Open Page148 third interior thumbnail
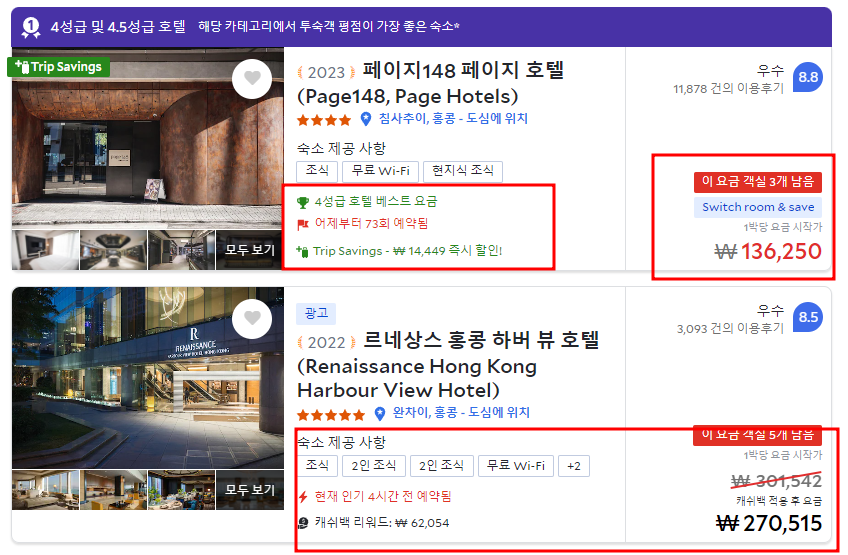The image size is (848, 555). [x=182, y=250]
